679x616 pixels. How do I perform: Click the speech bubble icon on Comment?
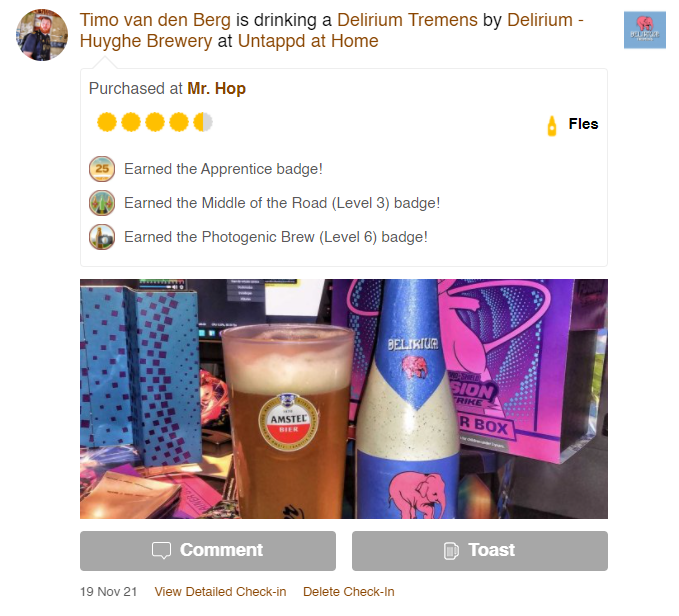(162, 550)
